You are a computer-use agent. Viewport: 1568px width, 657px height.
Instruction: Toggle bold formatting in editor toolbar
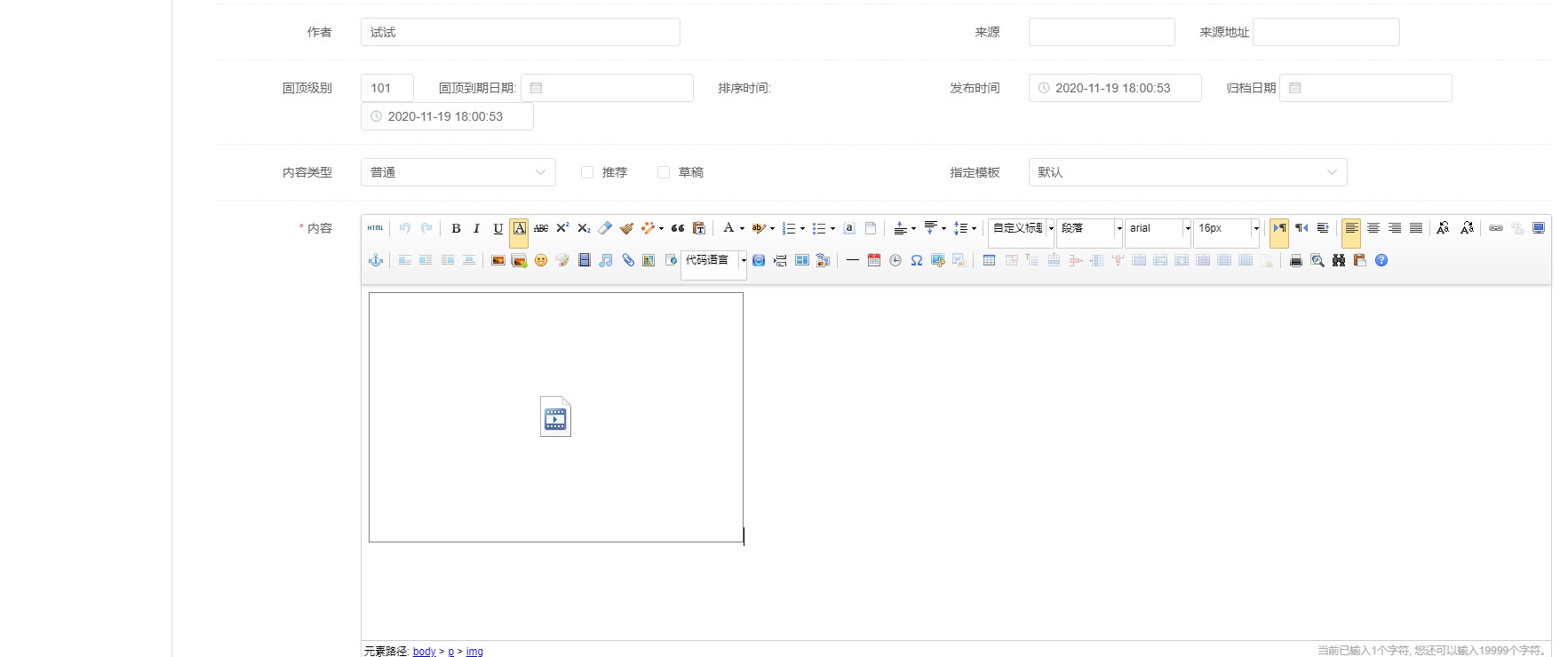456,228
